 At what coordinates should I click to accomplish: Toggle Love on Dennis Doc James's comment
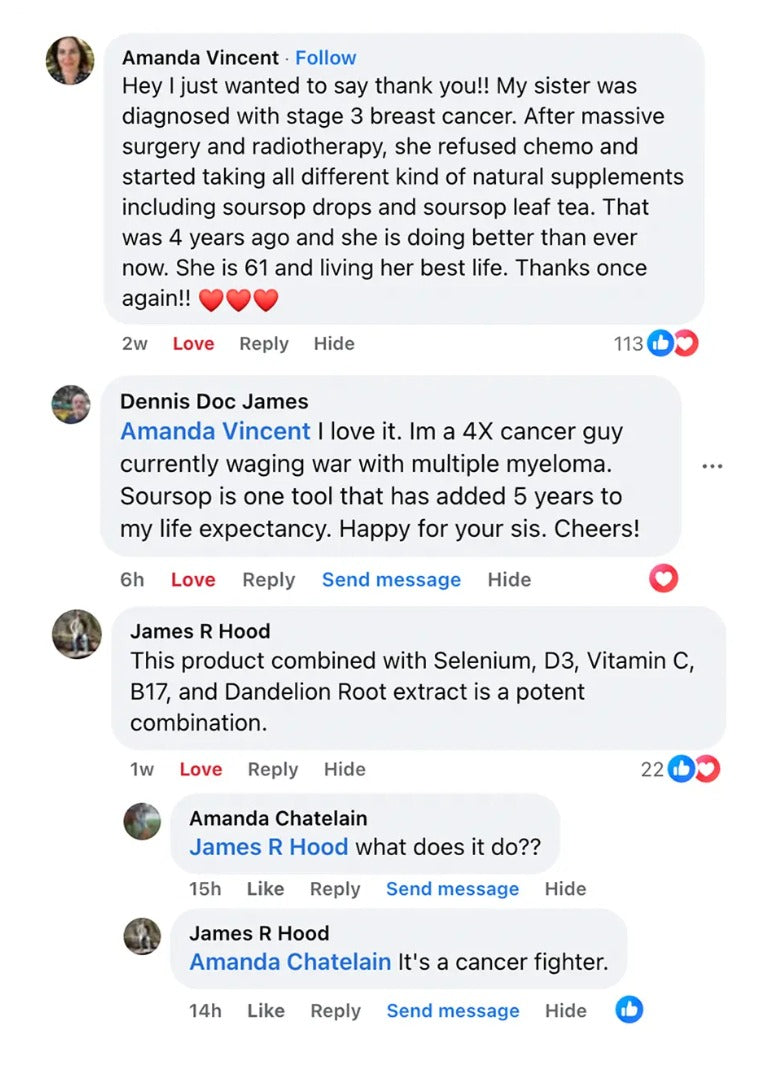click(193, 580)
